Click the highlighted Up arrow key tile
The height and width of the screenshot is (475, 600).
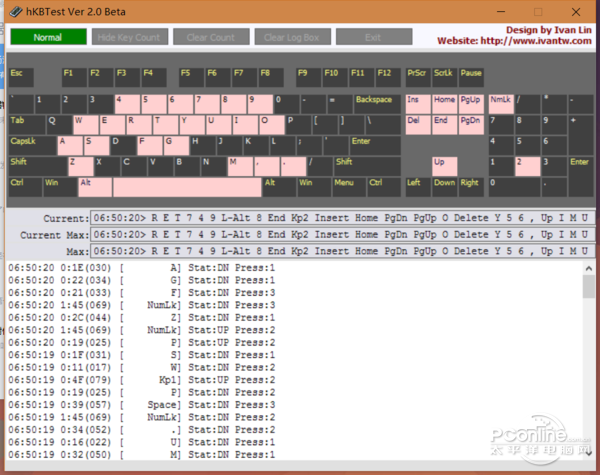tap(445, 166)
